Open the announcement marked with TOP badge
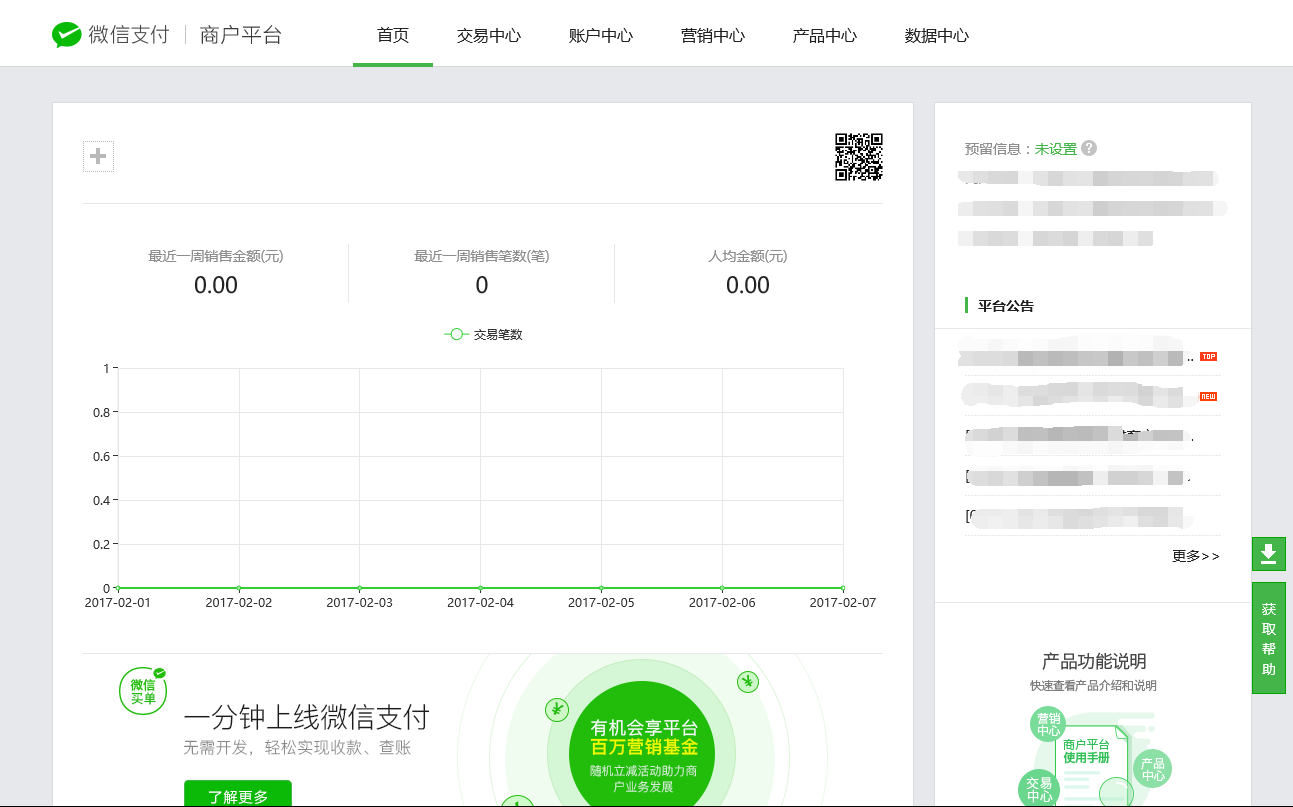 1075,357
